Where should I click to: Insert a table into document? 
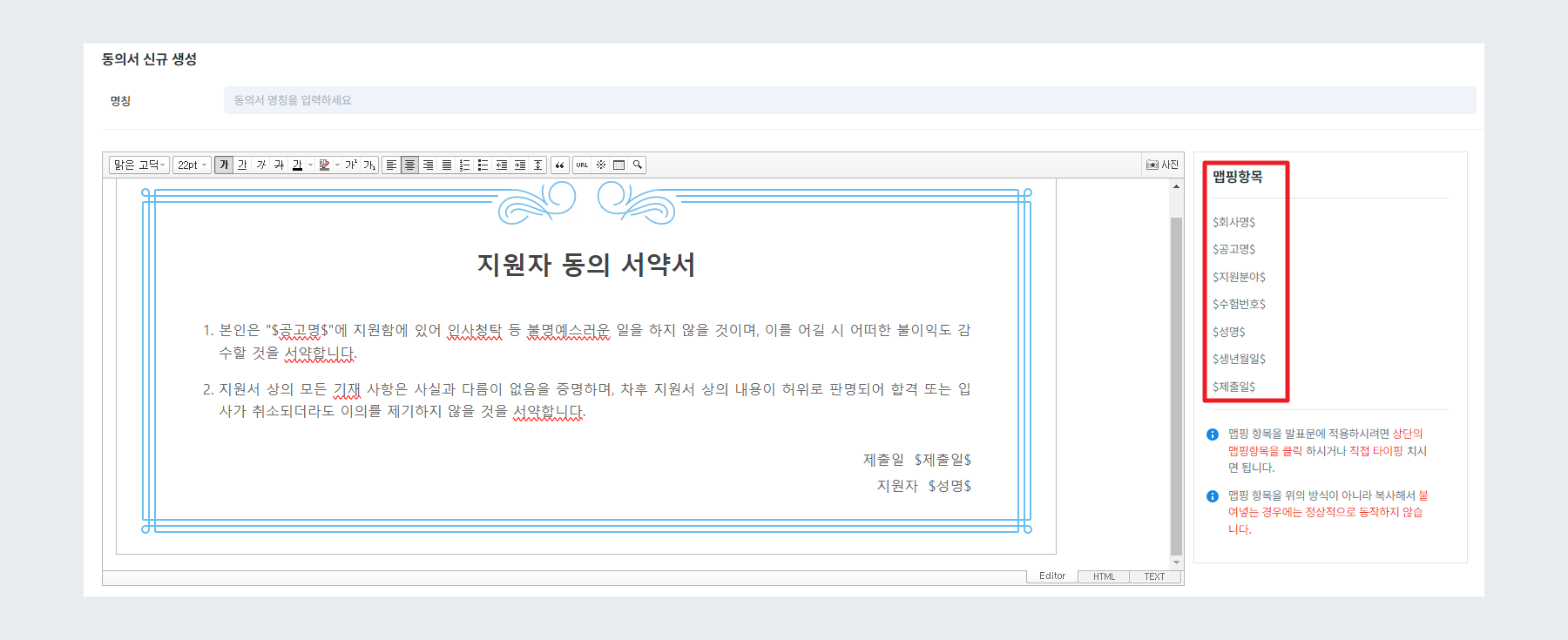(x=619, y=165)
